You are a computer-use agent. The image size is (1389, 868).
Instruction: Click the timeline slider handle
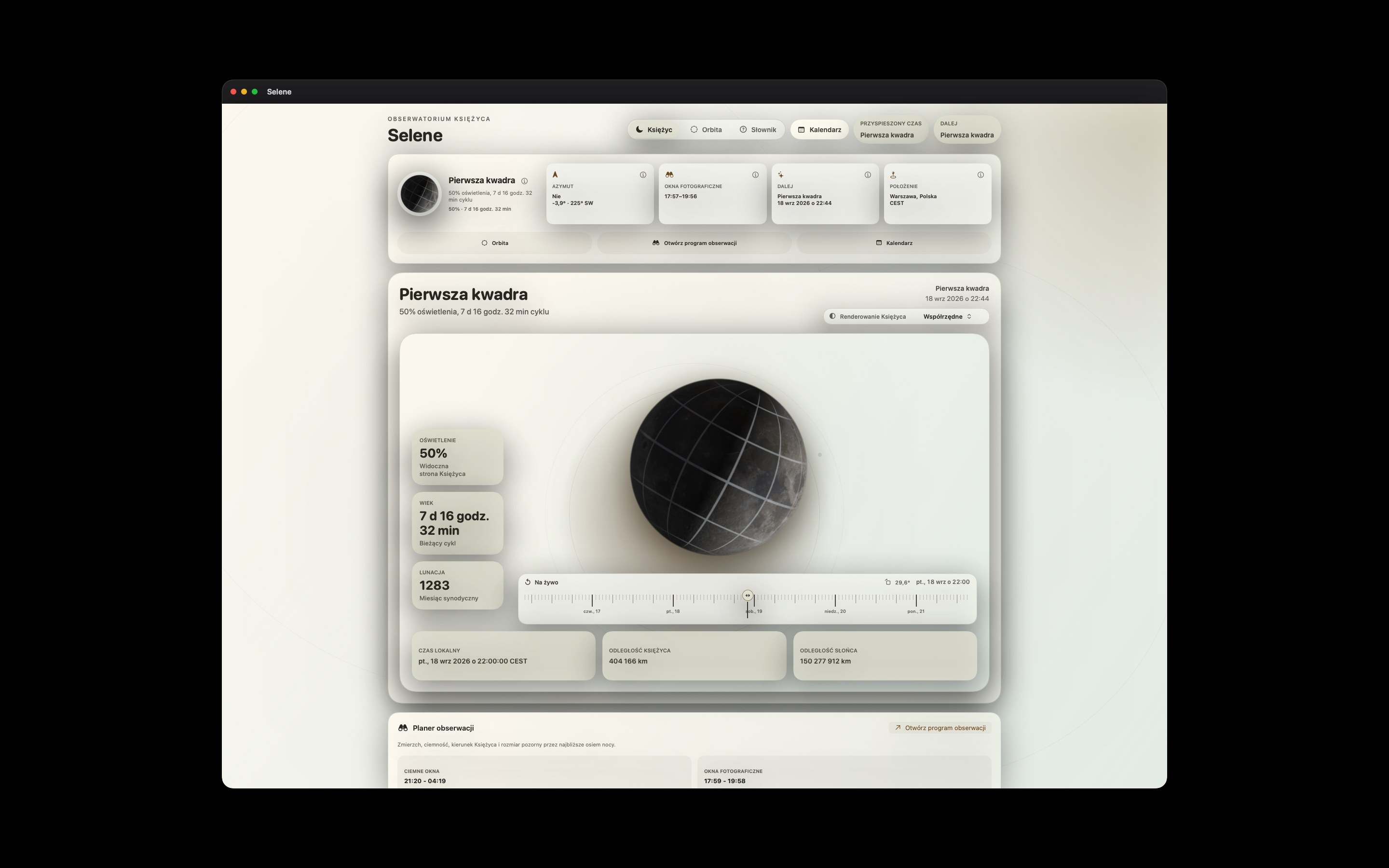(747, 596)
